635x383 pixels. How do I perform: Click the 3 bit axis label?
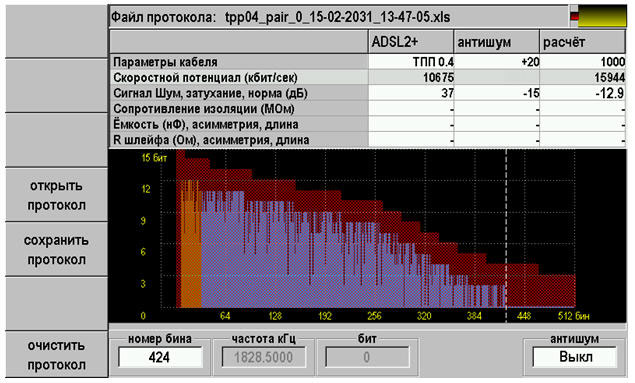click(143, 284)
